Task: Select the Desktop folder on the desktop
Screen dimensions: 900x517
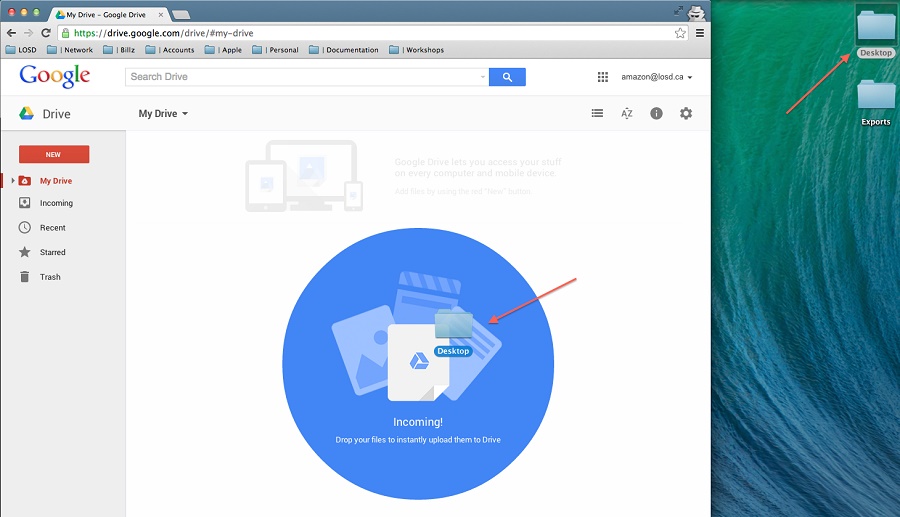Action: pyautogui.click(x=875, y=32)
